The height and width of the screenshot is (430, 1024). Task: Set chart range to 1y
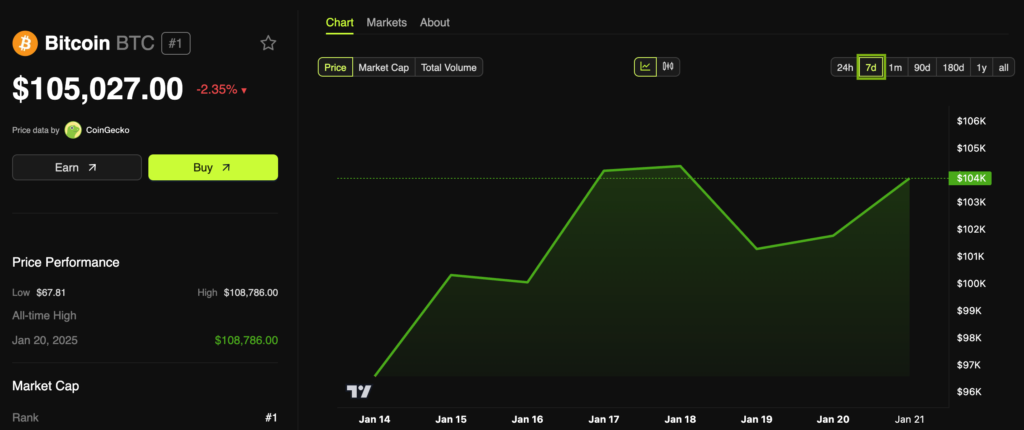tap(981, 67)
